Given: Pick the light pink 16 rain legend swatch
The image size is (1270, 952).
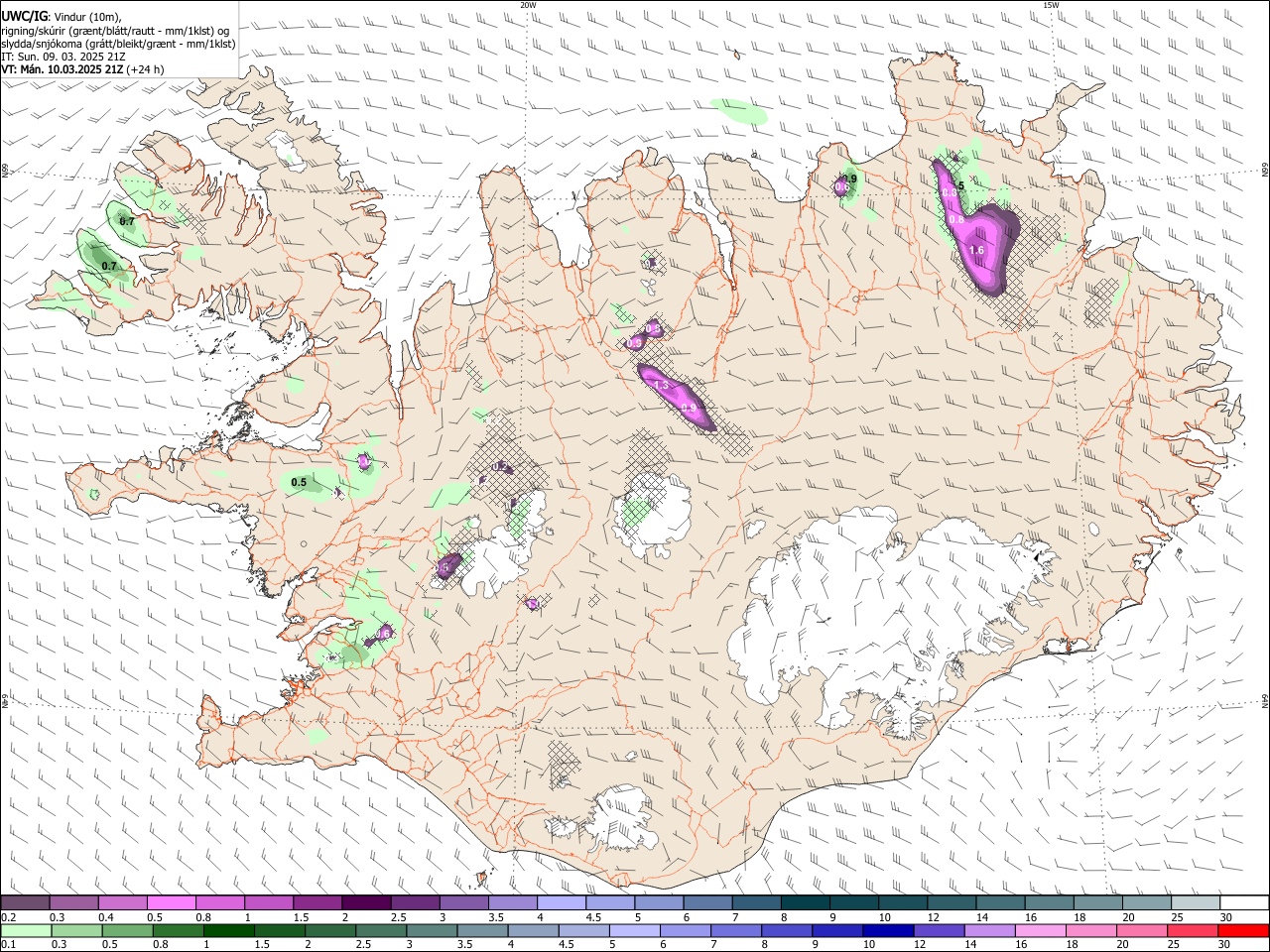Looking at the screenshot, I should coord(1041,930).
